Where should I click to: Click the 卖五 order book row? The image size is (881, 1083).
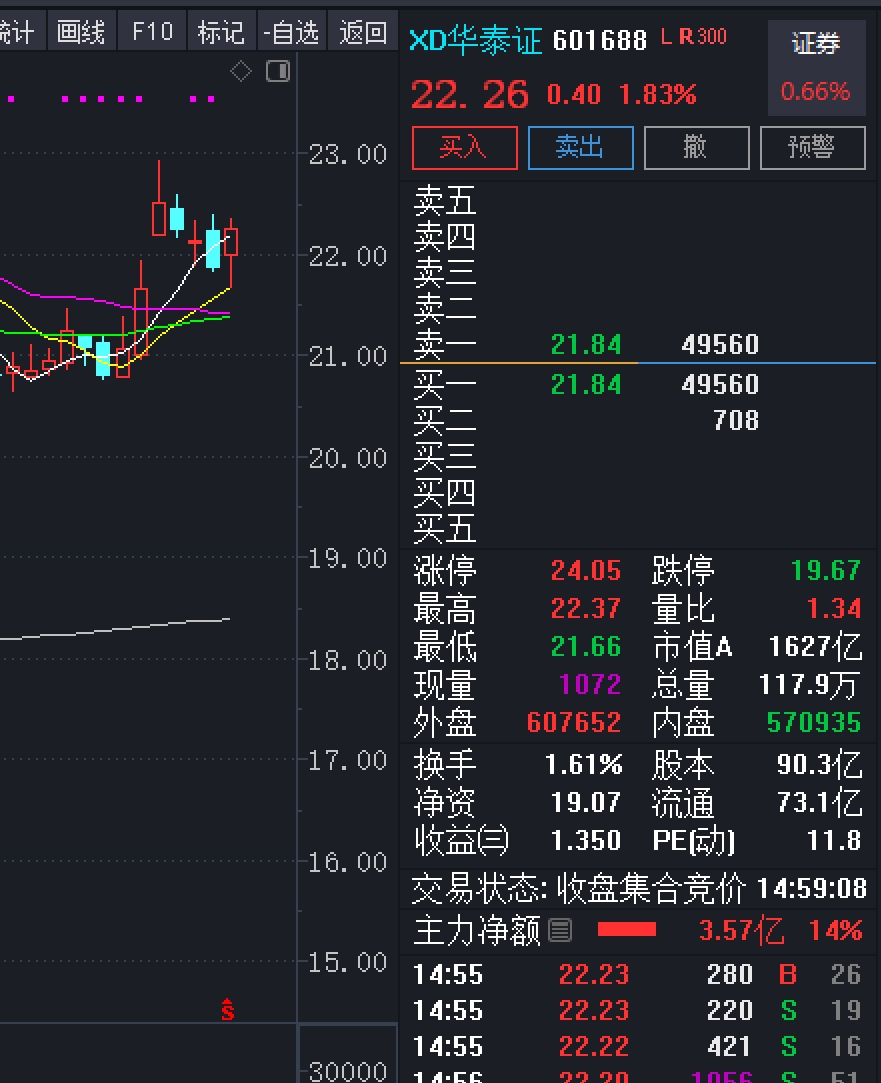point(638,201)
